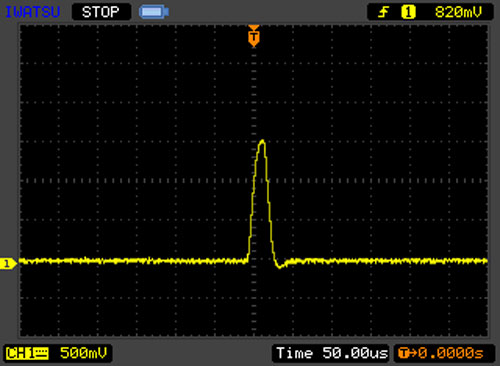Click the trigger info box top right
This screenshot has width=500, height=366.
pyautogui.click(x=430, y=12)
